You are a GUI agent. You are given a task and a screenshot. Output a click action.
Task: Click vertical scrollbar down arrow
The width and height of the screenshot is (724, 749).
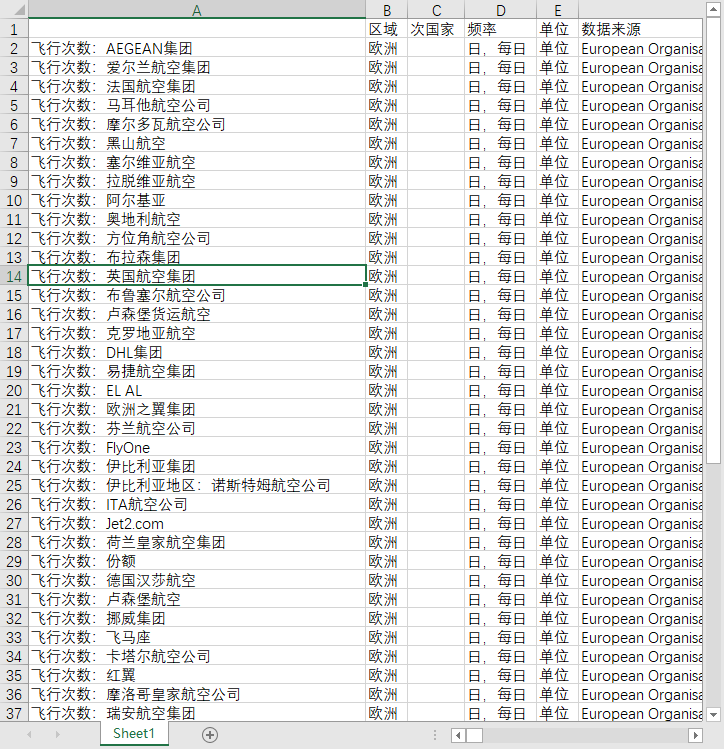713,715
